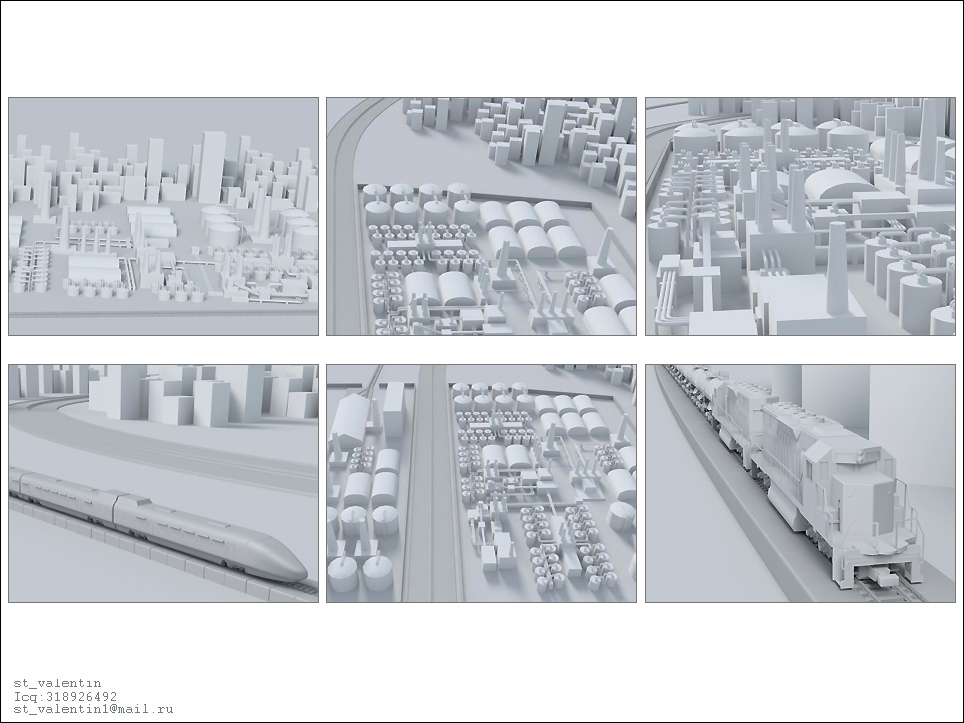The width and height of the screenshot is (964, 723).
Task: Open the close-up refinery pipes and chimneys render
Action: pos(800,216)
